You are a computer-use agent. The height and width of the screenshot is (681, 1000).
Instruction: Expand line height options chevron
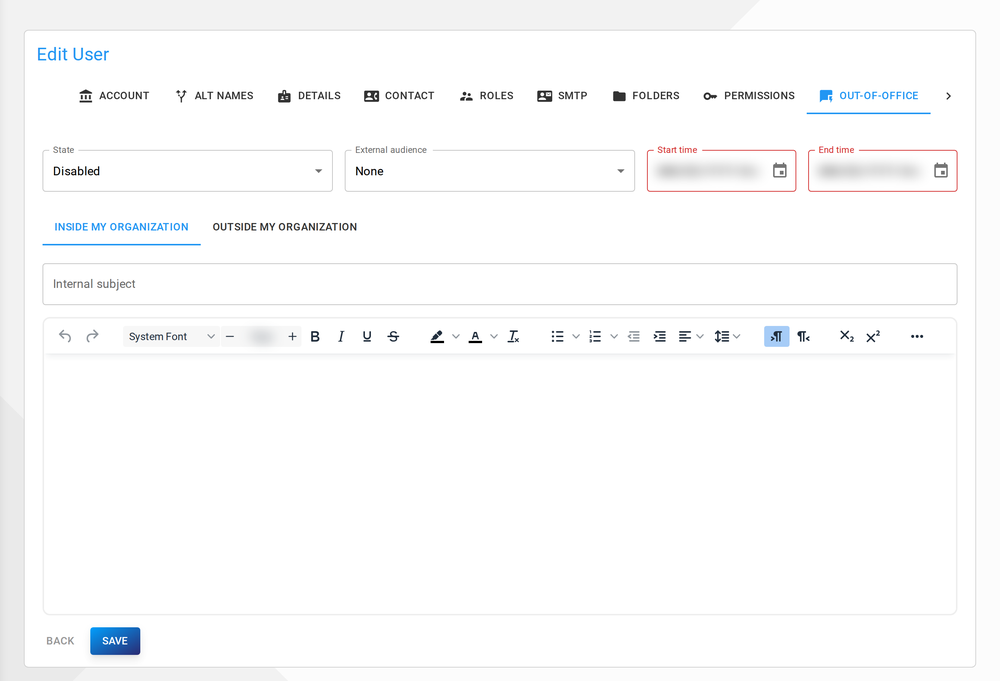(737, 336)
